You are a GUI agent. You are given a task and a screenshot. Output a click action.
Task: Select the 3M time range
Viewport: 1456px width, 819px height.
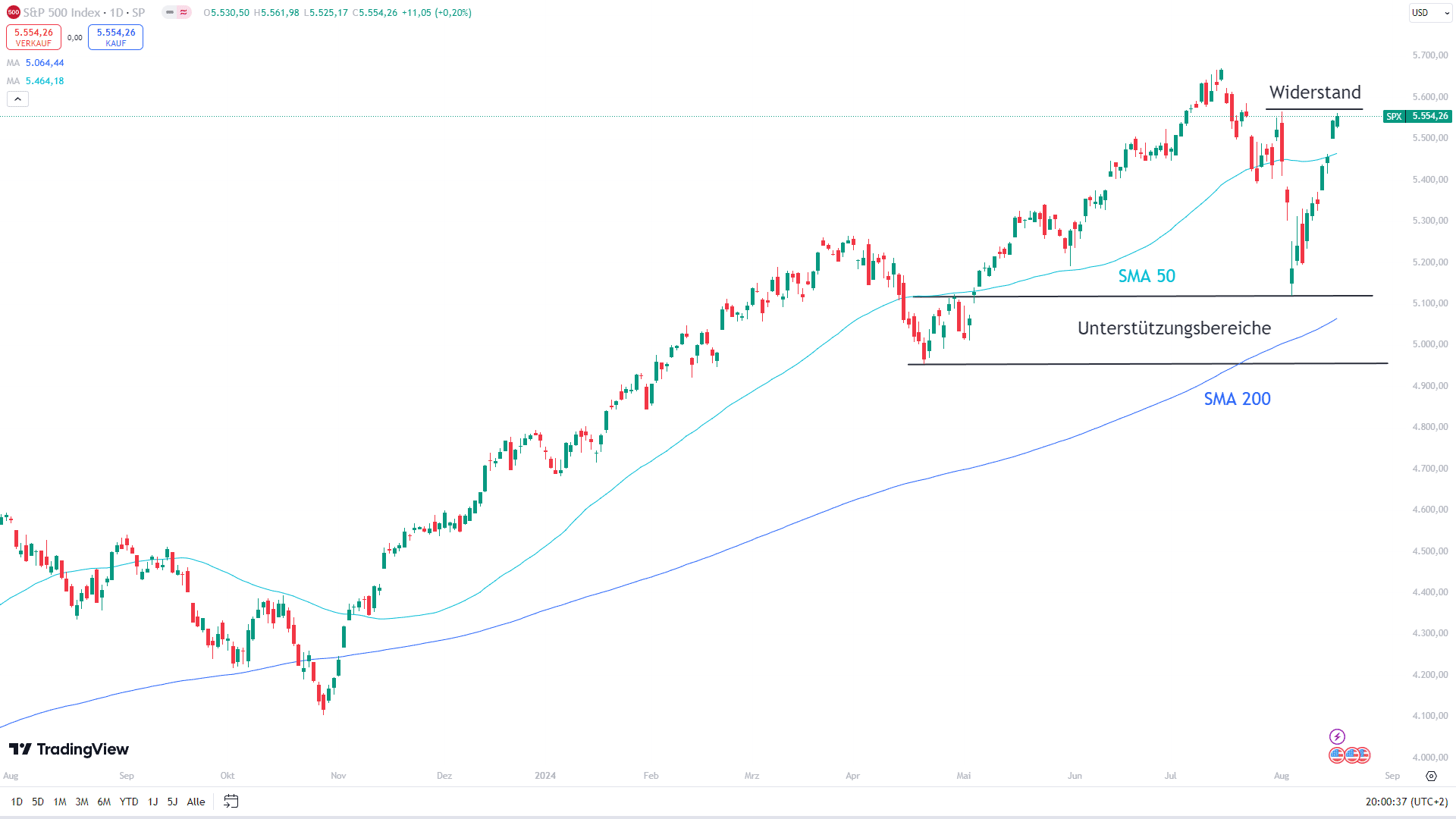82,802
